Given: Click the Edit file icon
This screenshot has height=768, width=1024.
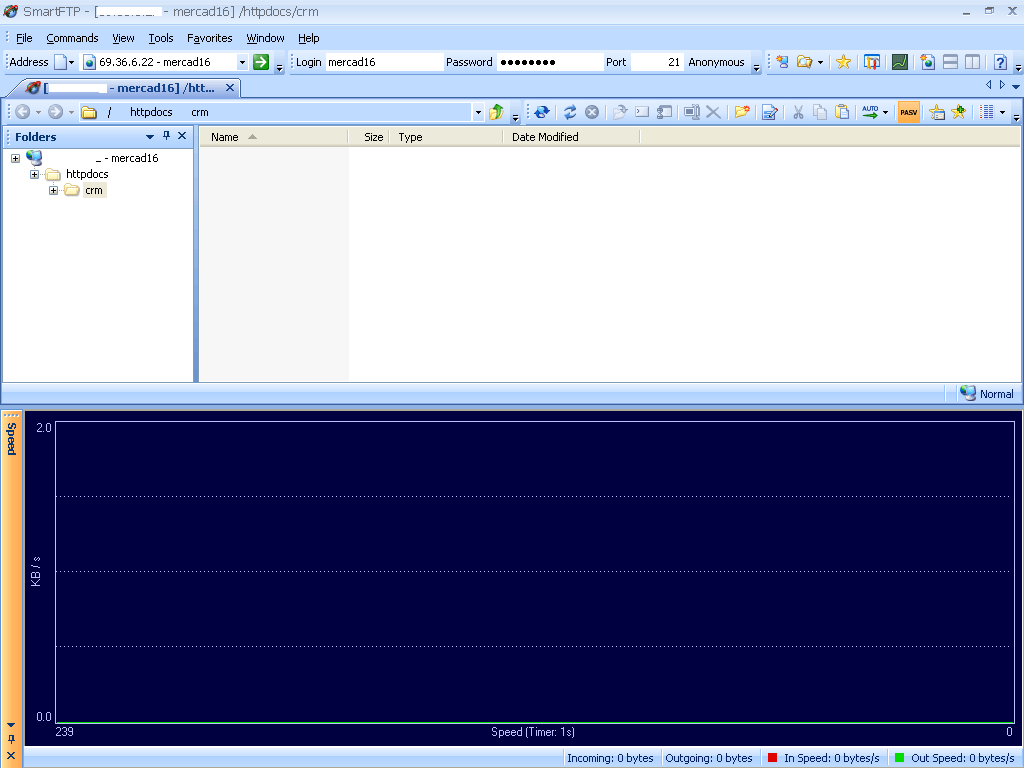Looking at the screenshot, I should [770, 112].
